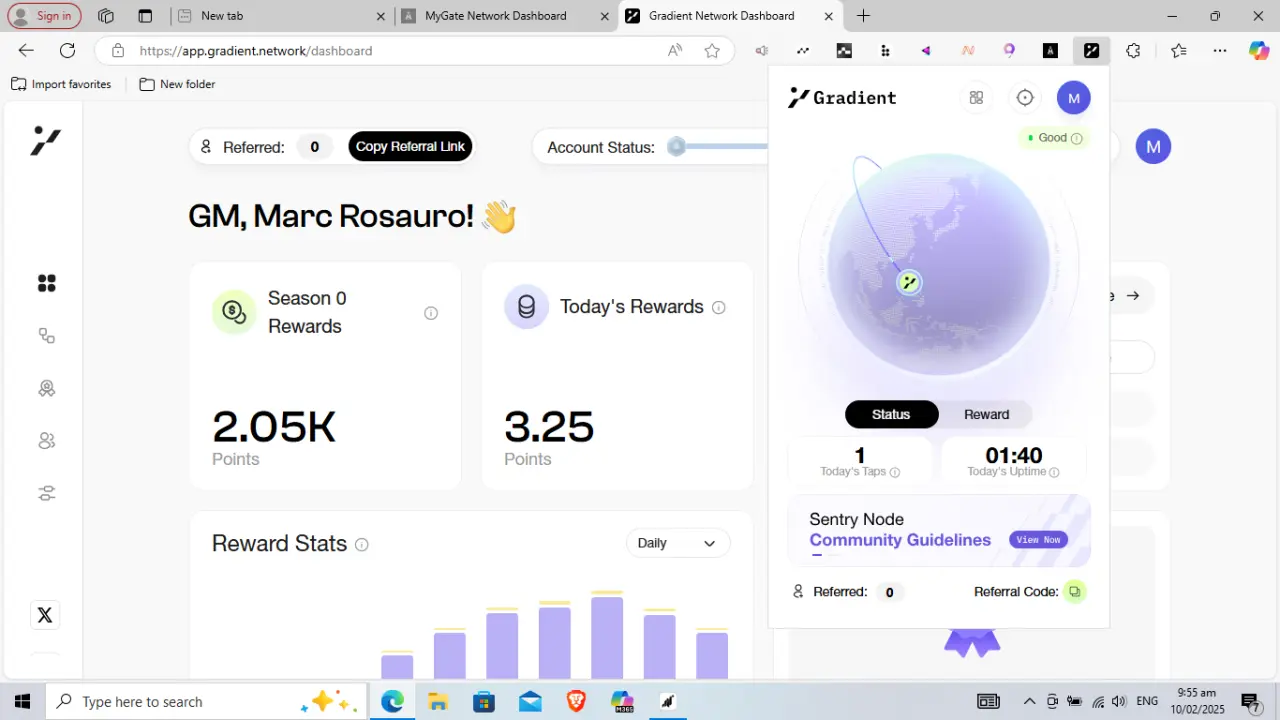The width and height of the screenshot is (1280, 720).
Task: Open the nodes icon in left sidebar
Action: pos(46,336)
